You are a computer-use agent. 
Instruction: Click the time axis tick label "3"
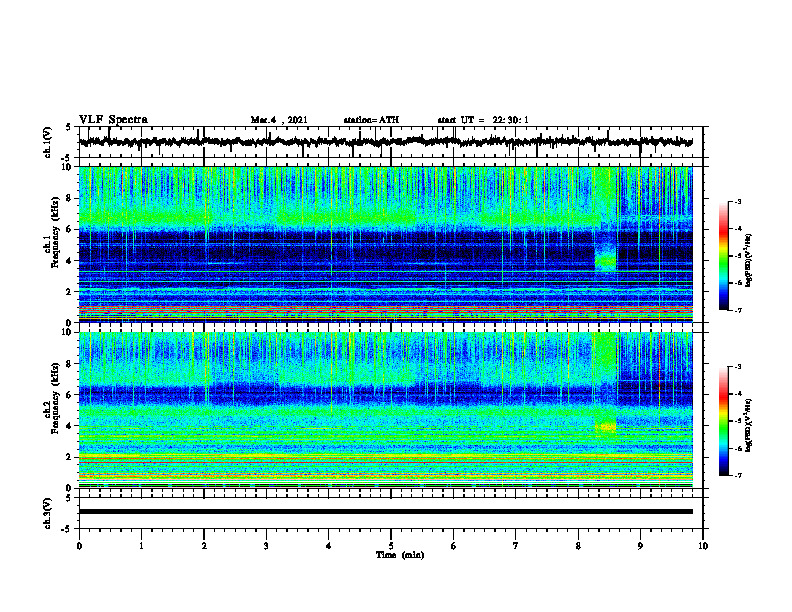266,546
